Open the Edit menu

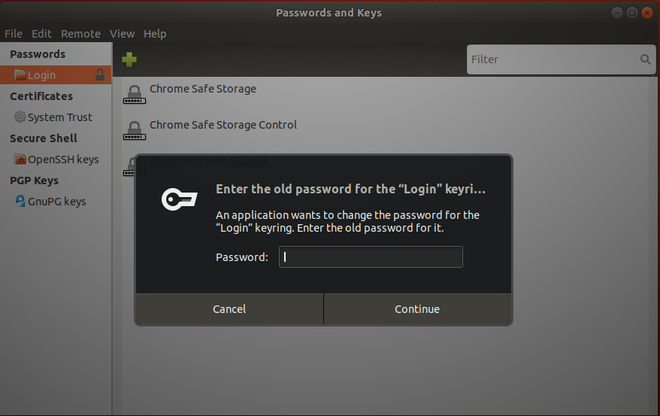41,34
